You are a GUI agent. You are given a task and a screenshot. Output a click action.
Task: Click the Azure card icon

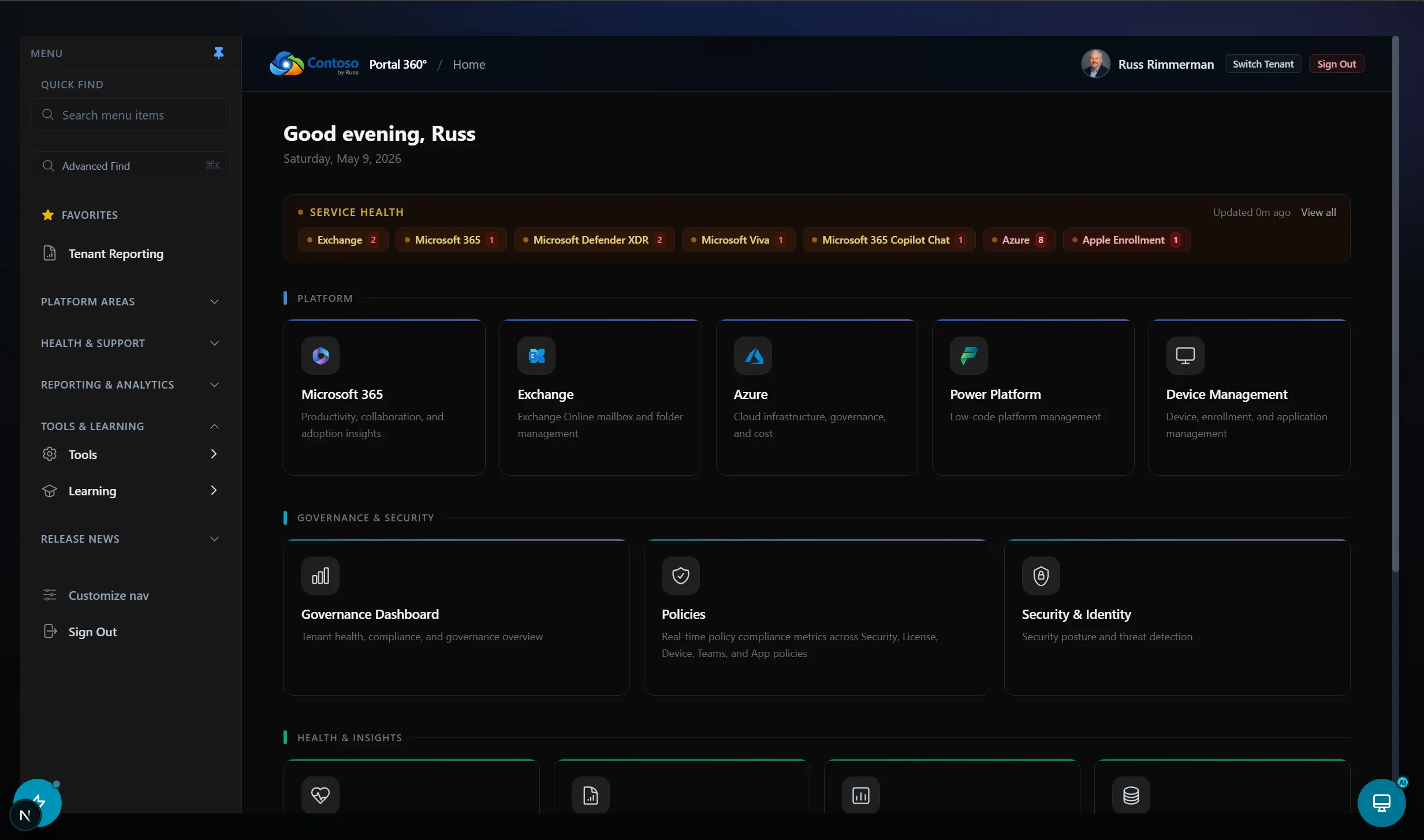[x=753, y=356]
